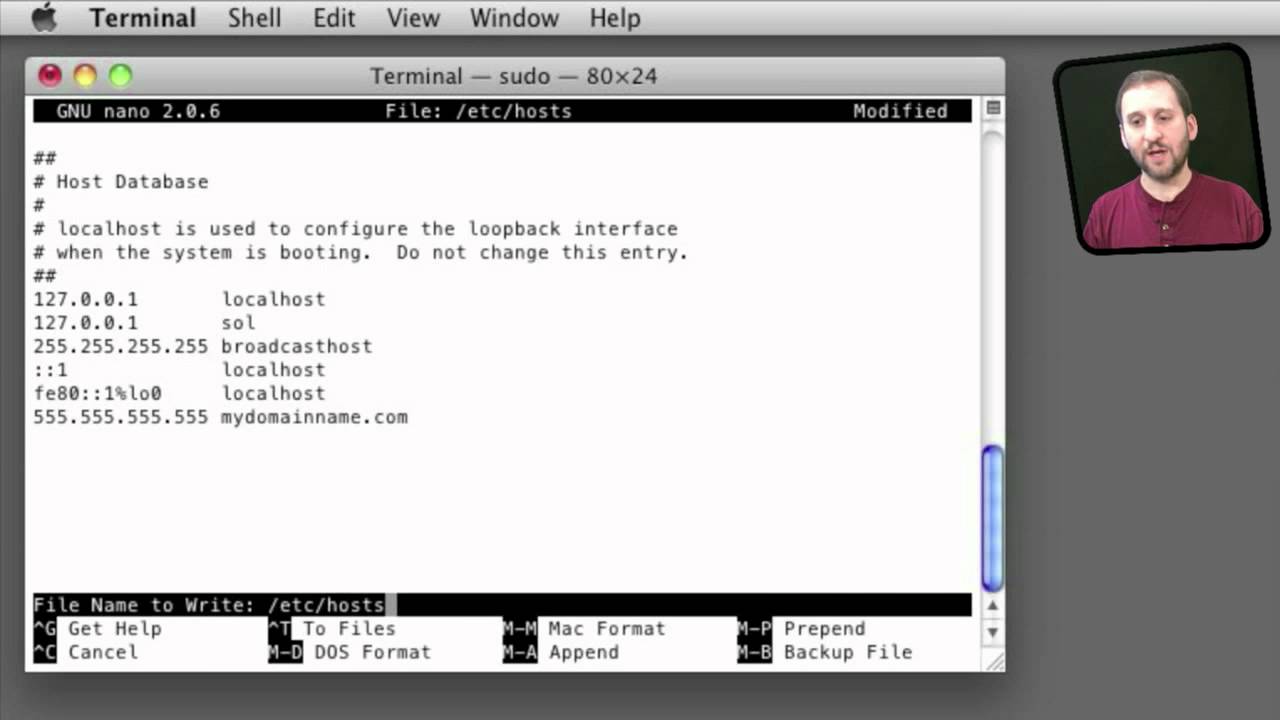Click 'GNU nano 2.0.6' header text
The image size is (1280, 720).
point(138,111)
